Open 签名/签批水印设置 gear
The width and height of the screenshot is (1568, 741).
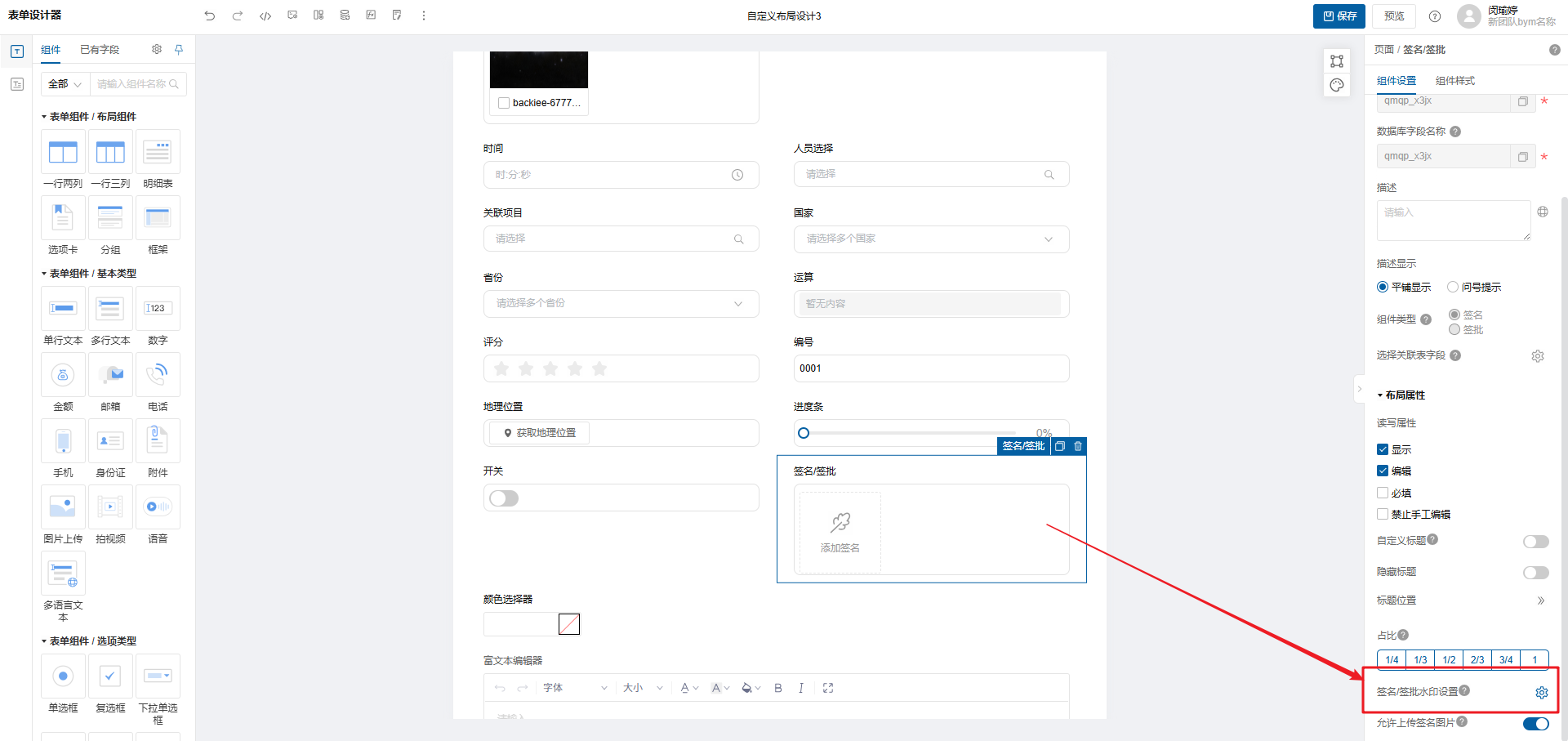[x=1542, y=693]
